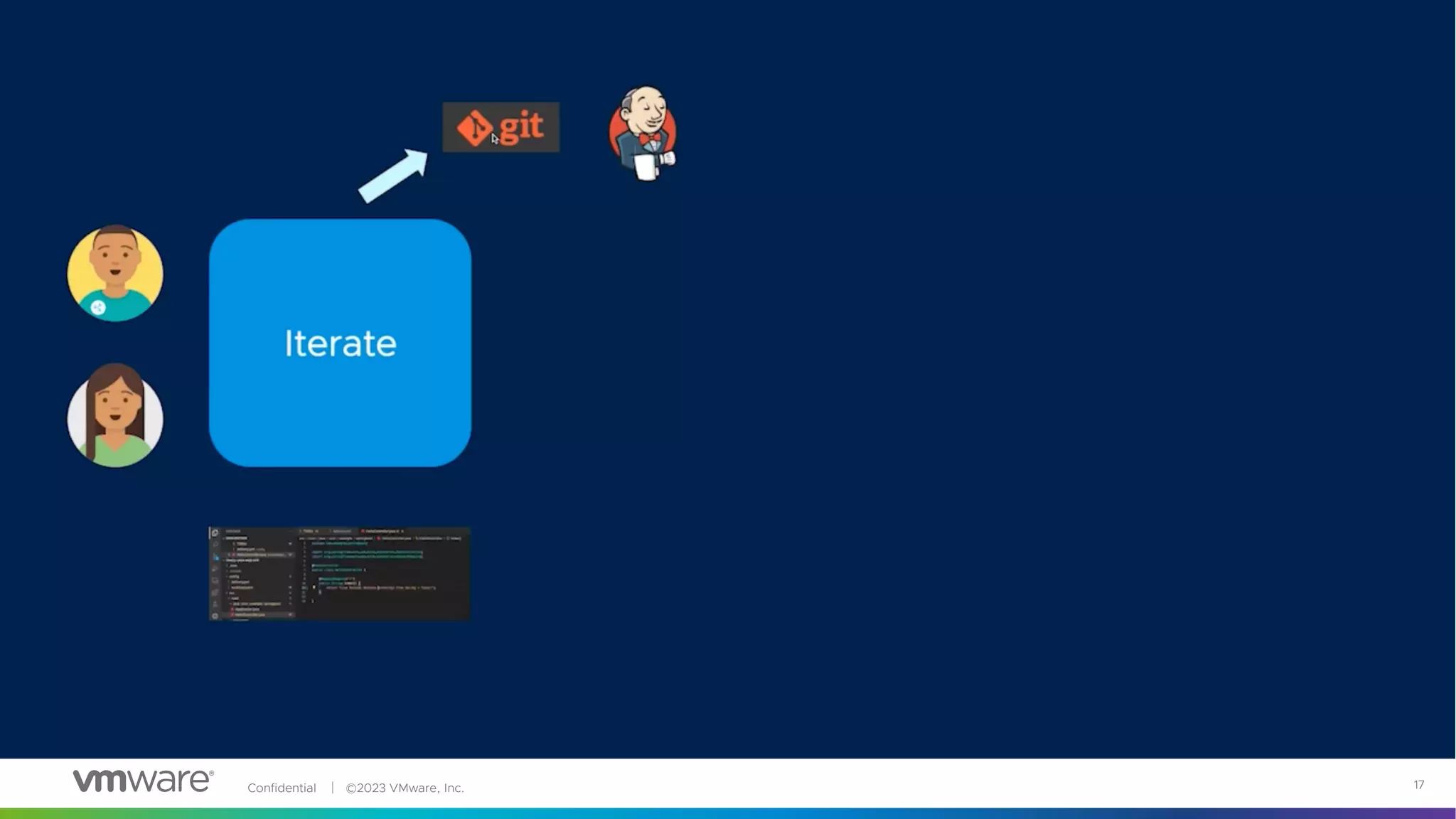The height and width of the screenshot is (819, 1456).
Task: Click the Jenkins butler mascot
Action: [643, 134]
